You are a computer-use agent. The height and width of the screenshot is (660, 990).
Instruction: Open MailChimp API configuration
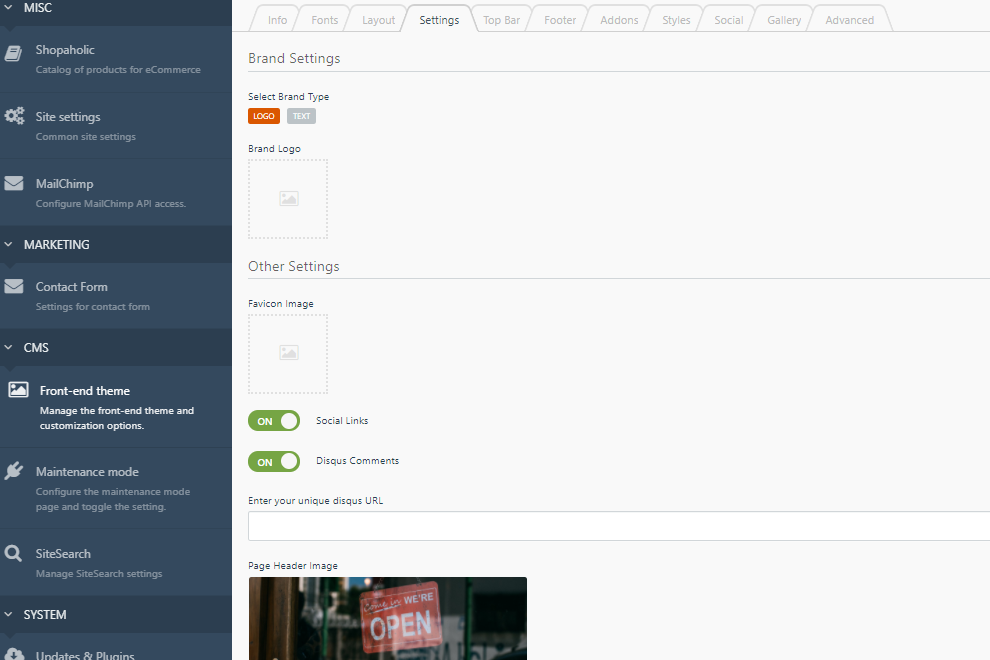point(116,193)
